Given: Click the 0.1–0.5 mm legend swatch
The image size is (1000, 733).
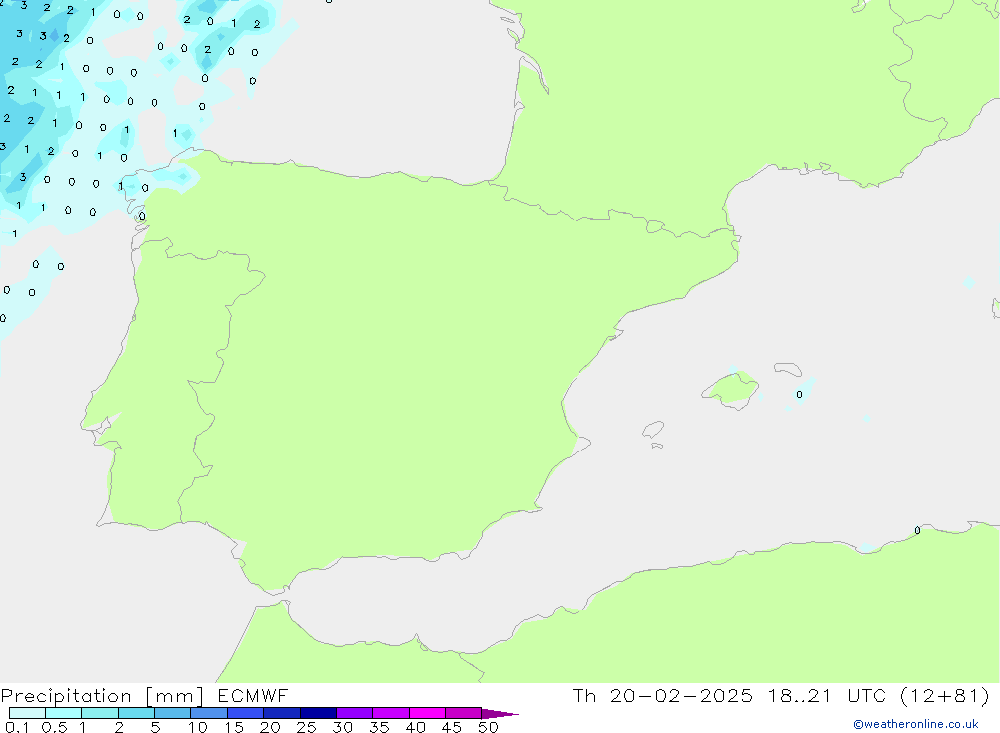Looking at the screenshot, I should point(27,713).
